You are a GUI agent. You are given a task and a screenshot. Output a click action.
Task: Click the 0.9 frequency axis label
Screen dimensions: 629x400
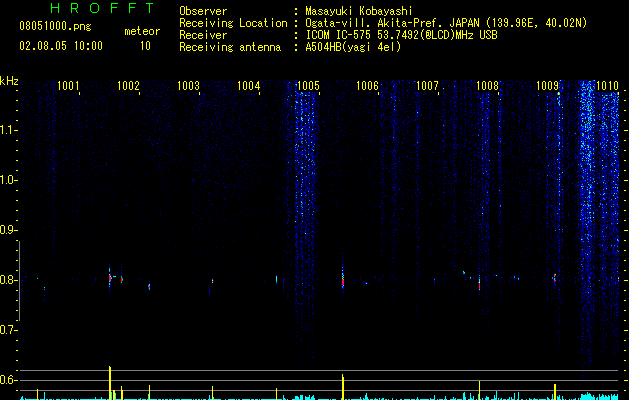point(7,230)
